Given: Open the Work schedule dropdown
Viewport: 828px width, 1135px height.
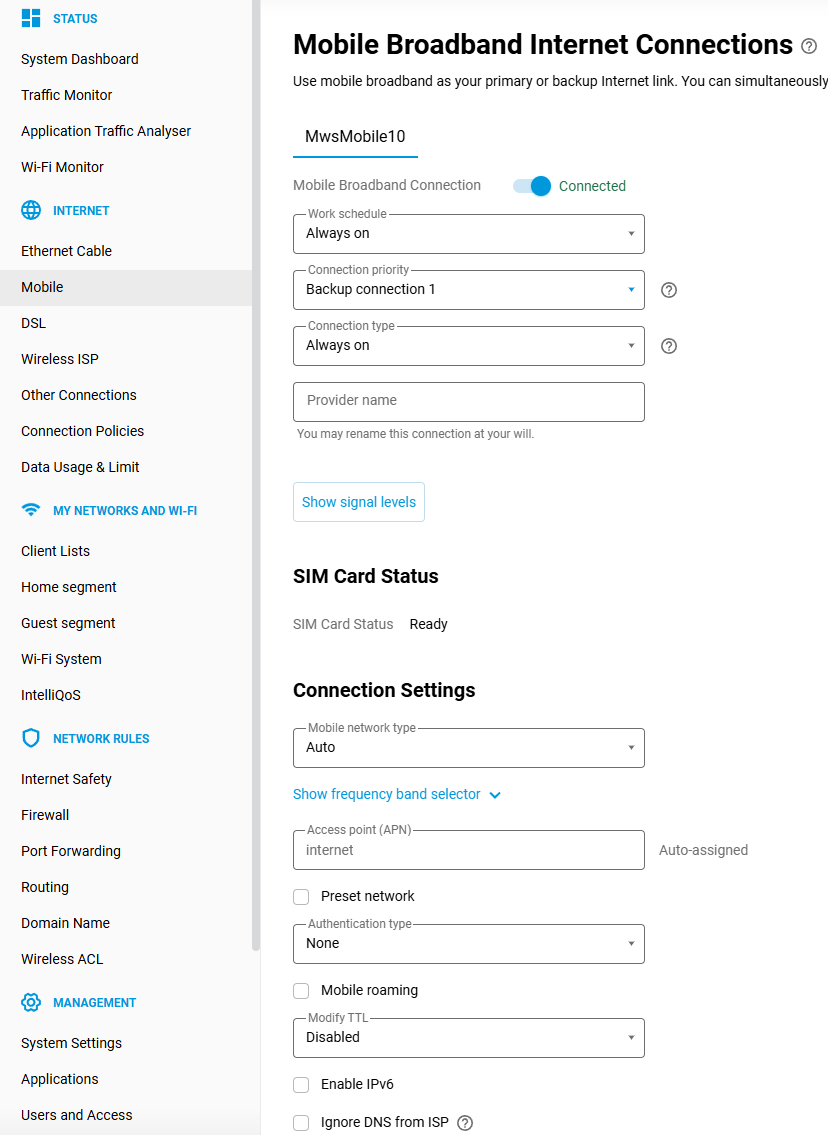Looking at the screenshot, I should pyautogui.click(x=468, y=234).
